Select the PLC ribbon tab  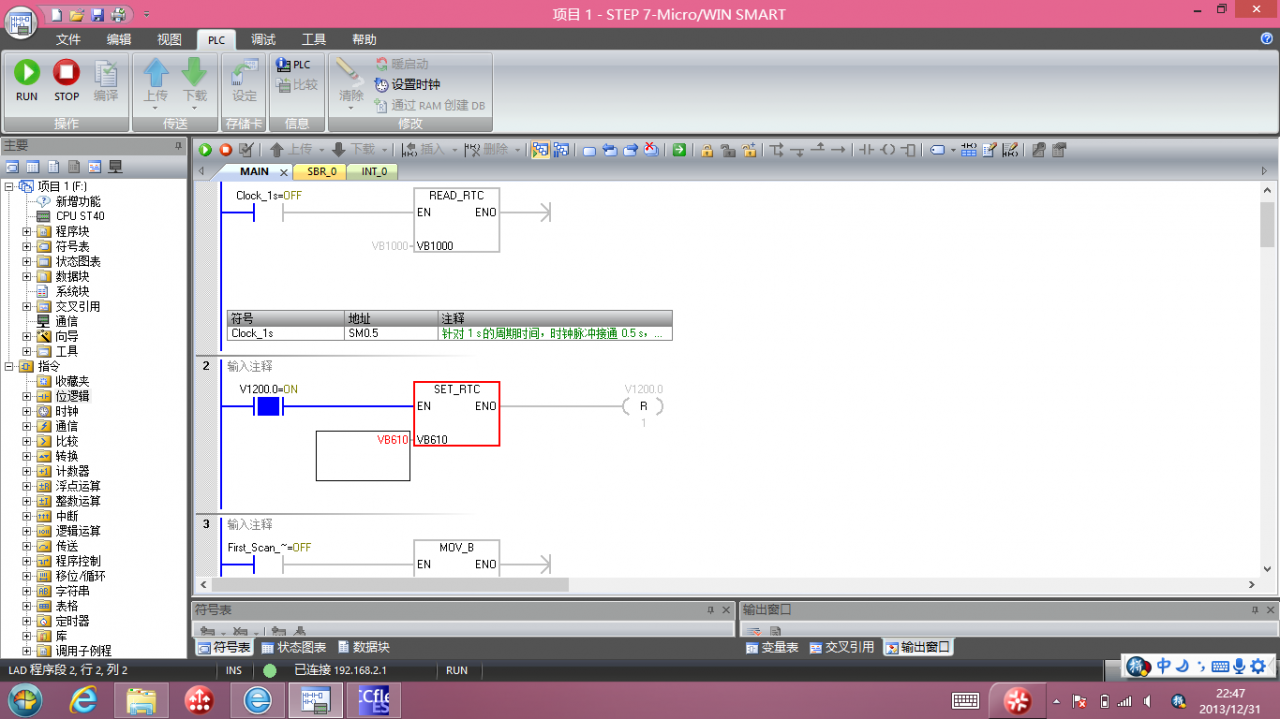tap(216, 40)
